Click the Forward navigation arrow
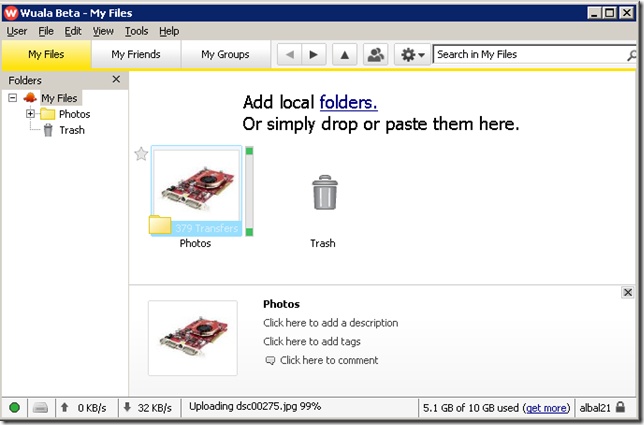 click(x=314, y=55)
